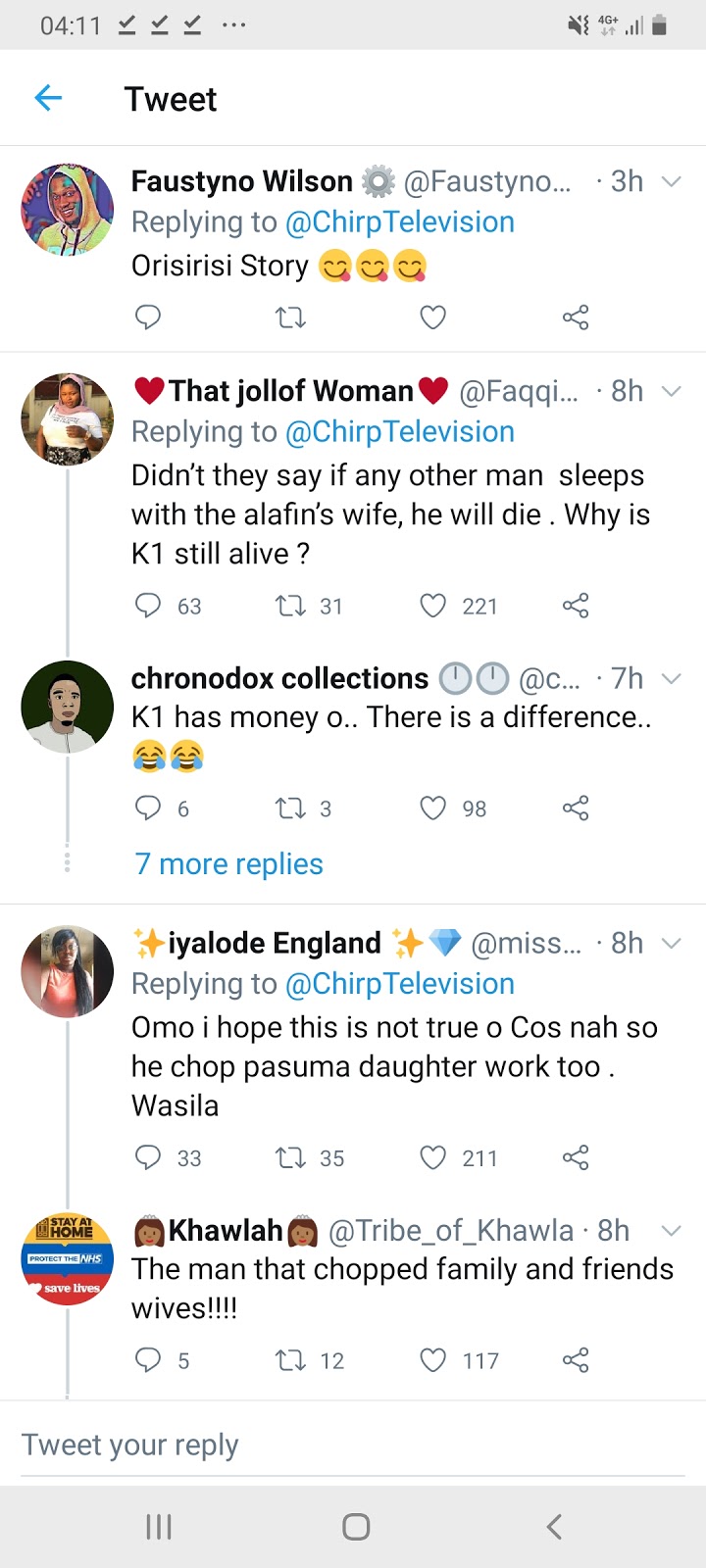Share Faustyno Wilson's Orisirisi Story tweet
The image size is (706, 1568).
click(576, 318)
